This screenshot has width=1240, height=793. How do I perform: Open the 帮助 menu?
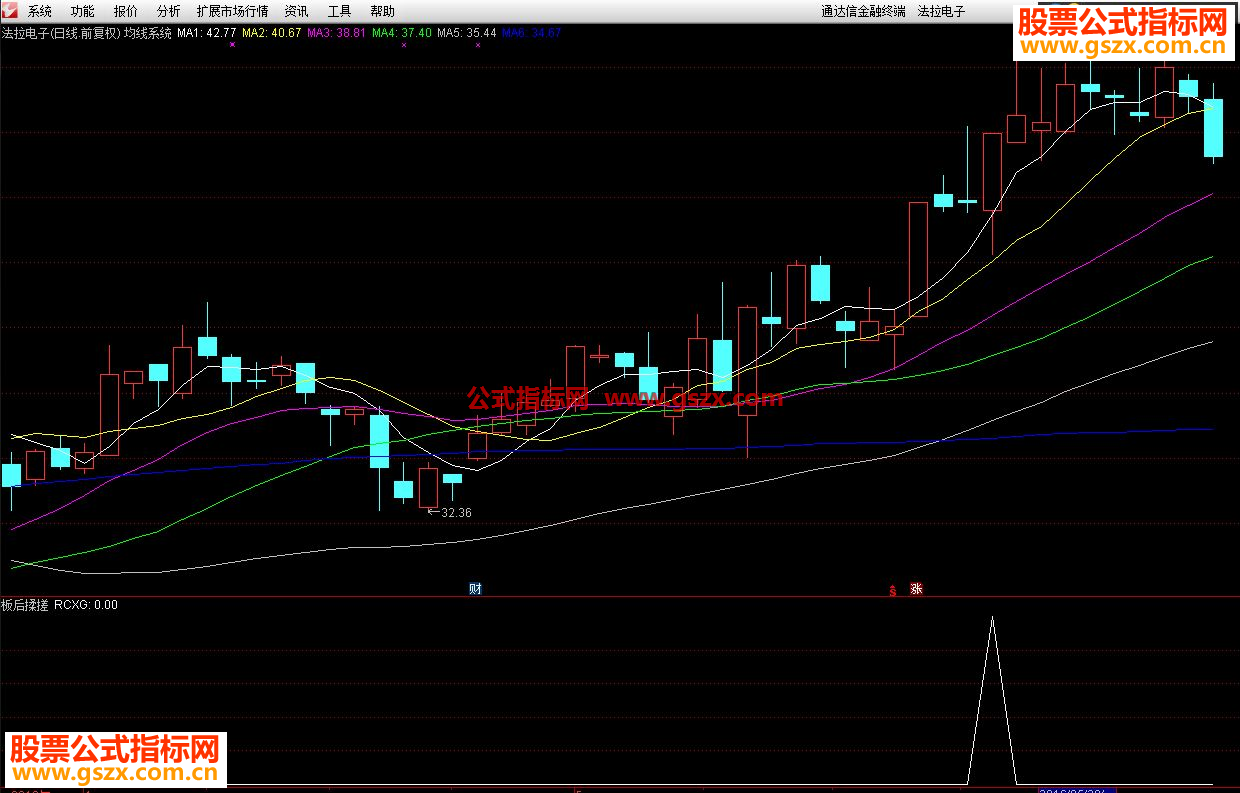click(382, 12)
